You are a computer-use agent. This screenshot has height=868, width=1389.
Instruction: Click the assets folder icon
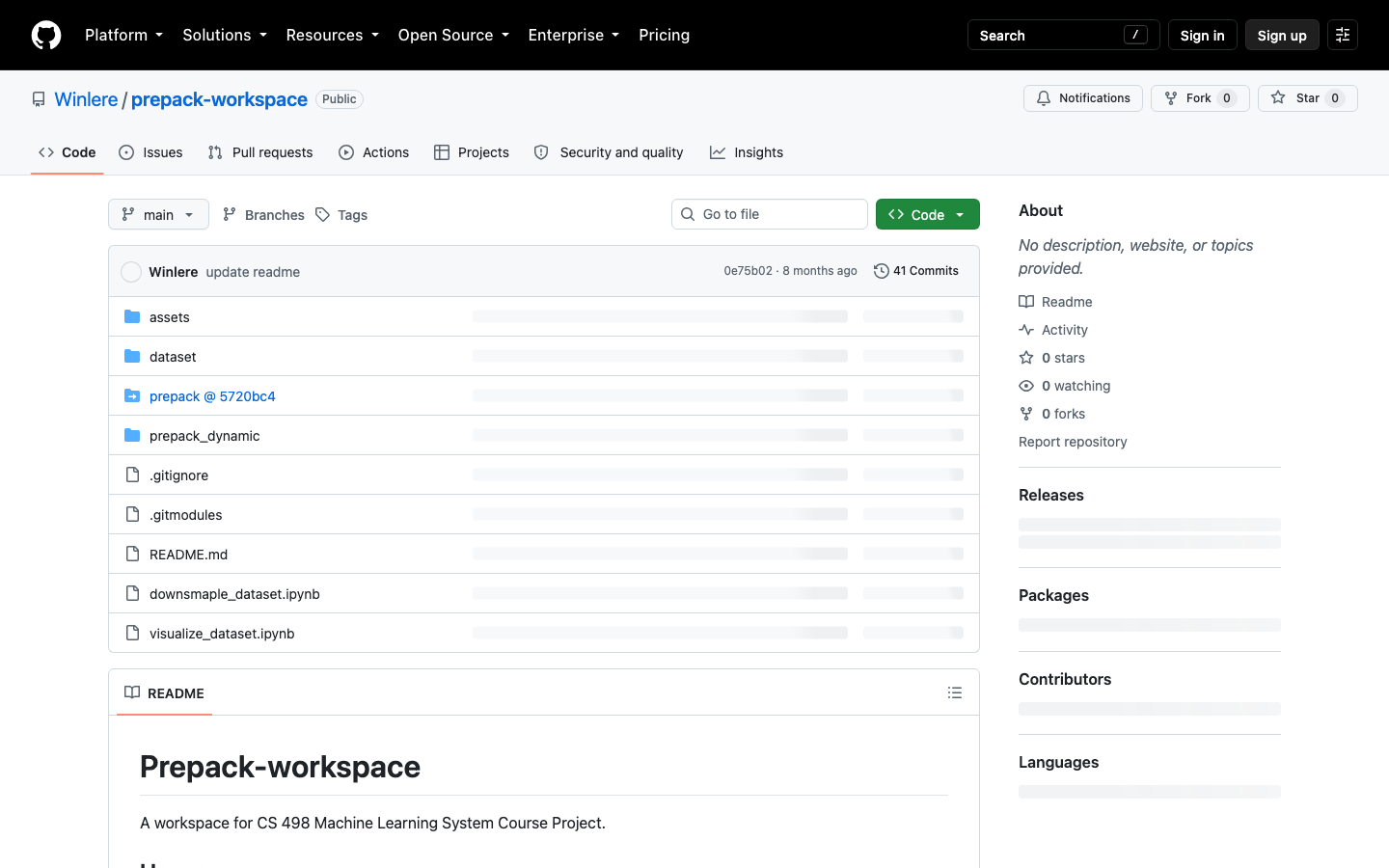(x=132, y=316)
